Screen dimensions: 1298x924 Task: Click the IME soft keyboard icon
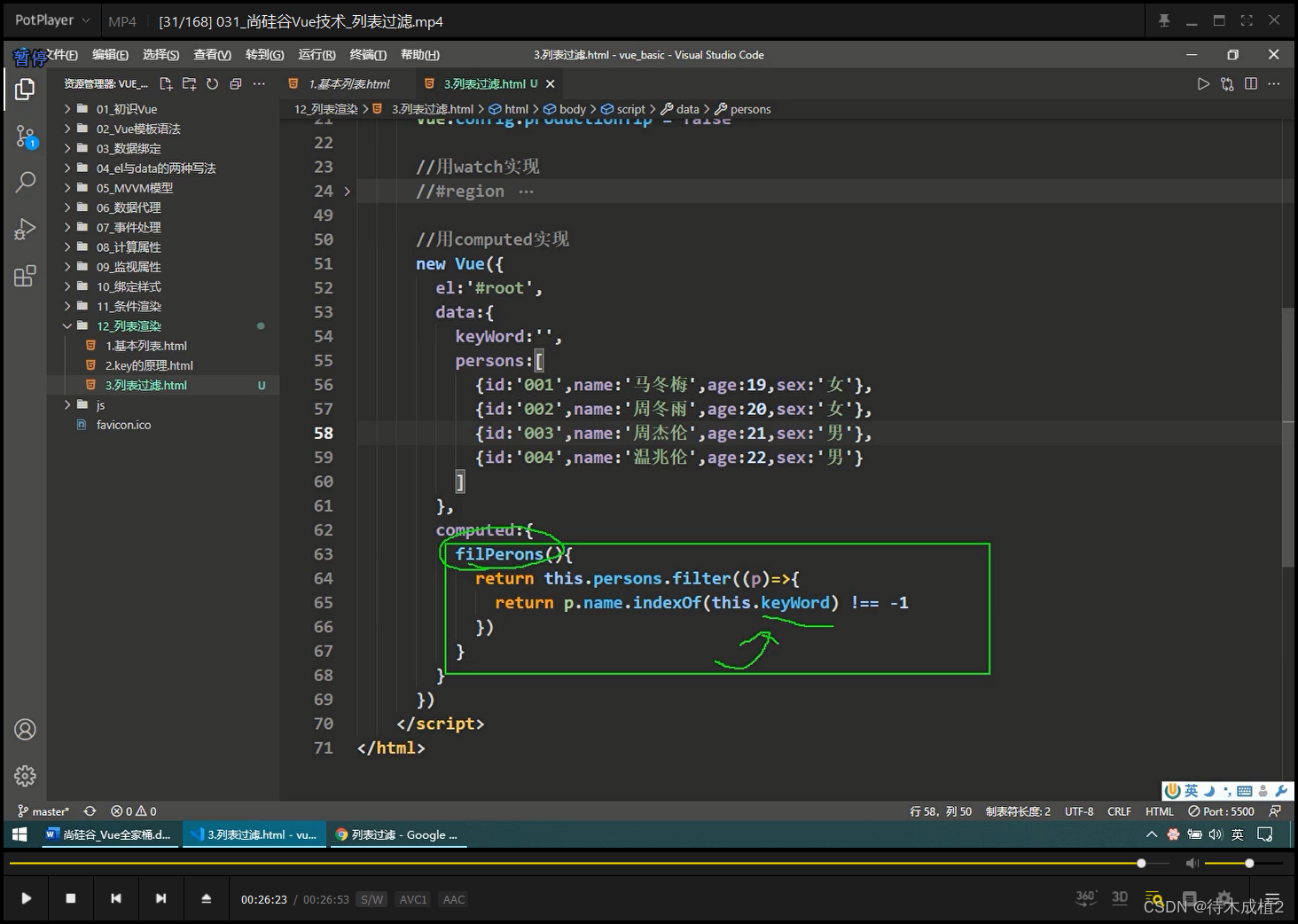coord(1244,791)
